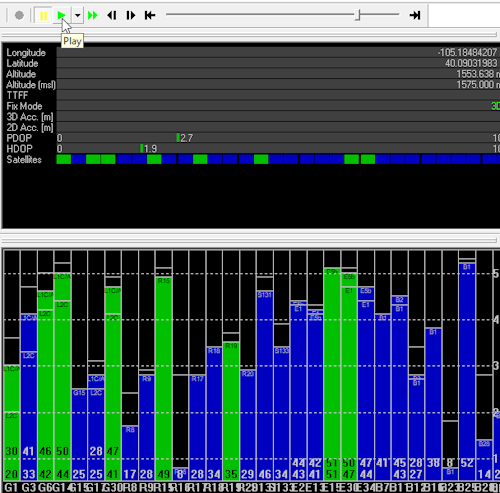
Task: Click the HDOP indicator bar showing 1.9
Action: click(x=142, y=148)
